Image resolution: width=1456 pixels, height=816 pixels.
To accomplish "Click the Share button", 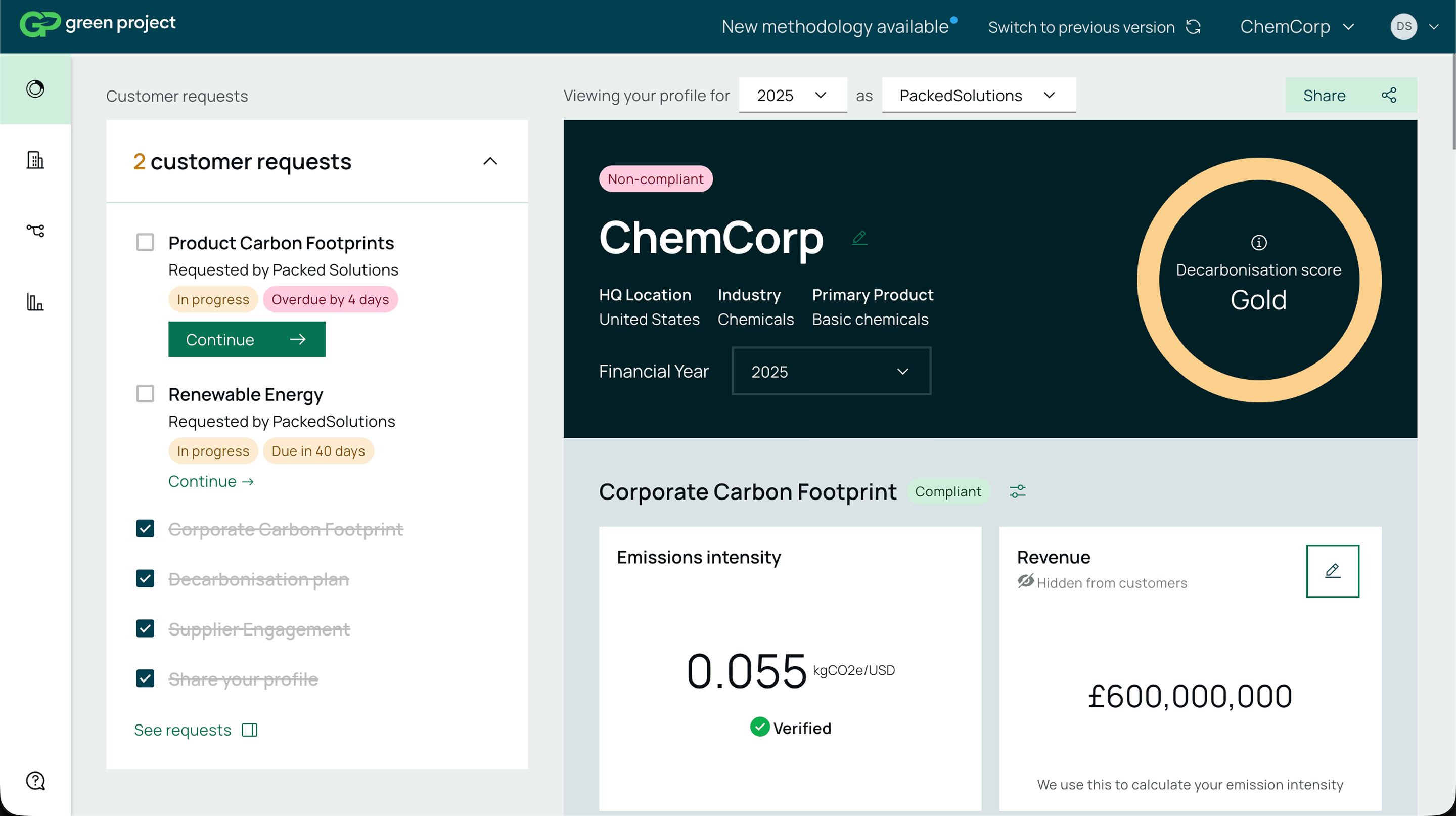I will 1351,95.
